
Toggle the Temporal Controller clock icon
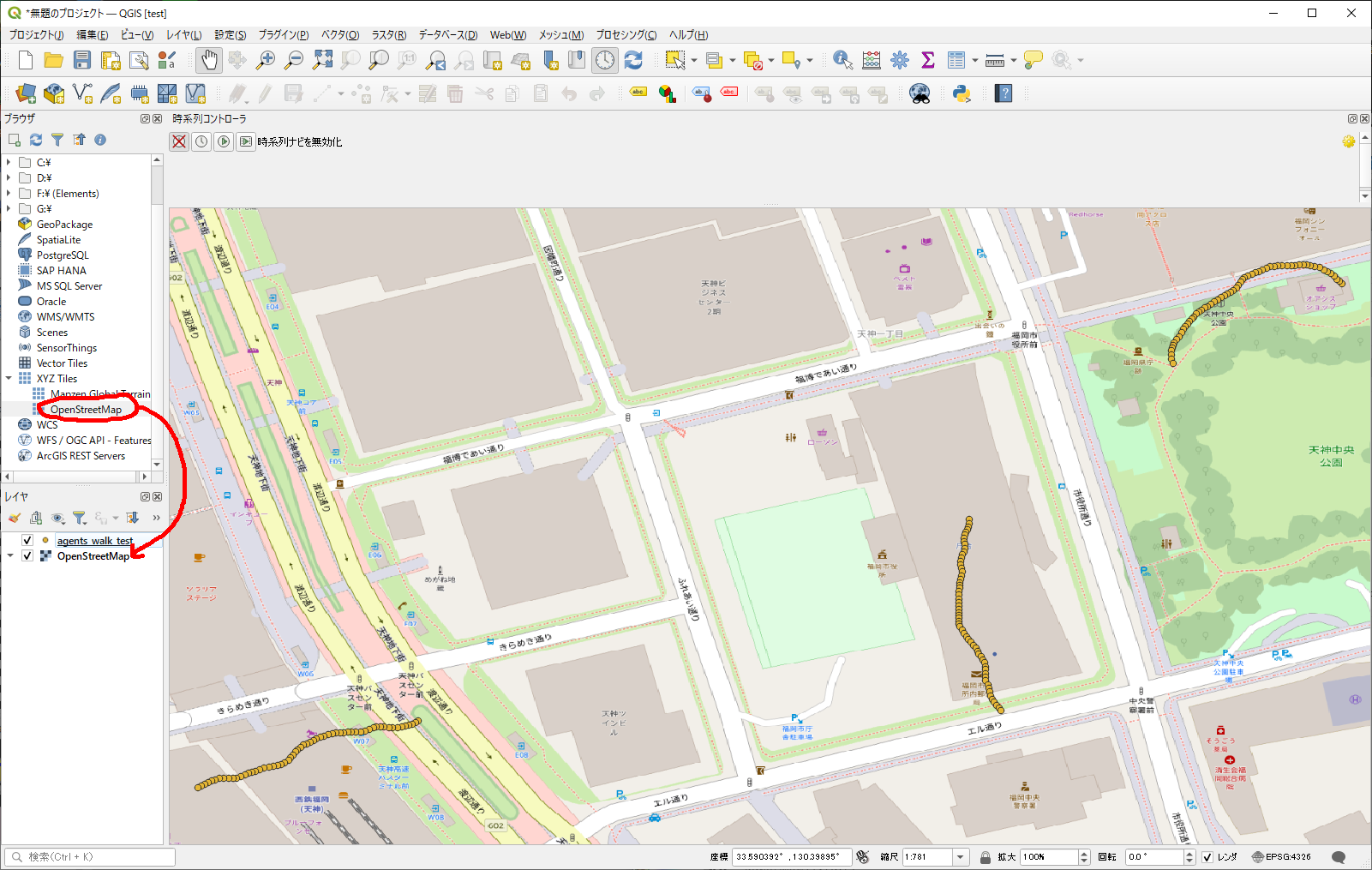coord(605,60)
